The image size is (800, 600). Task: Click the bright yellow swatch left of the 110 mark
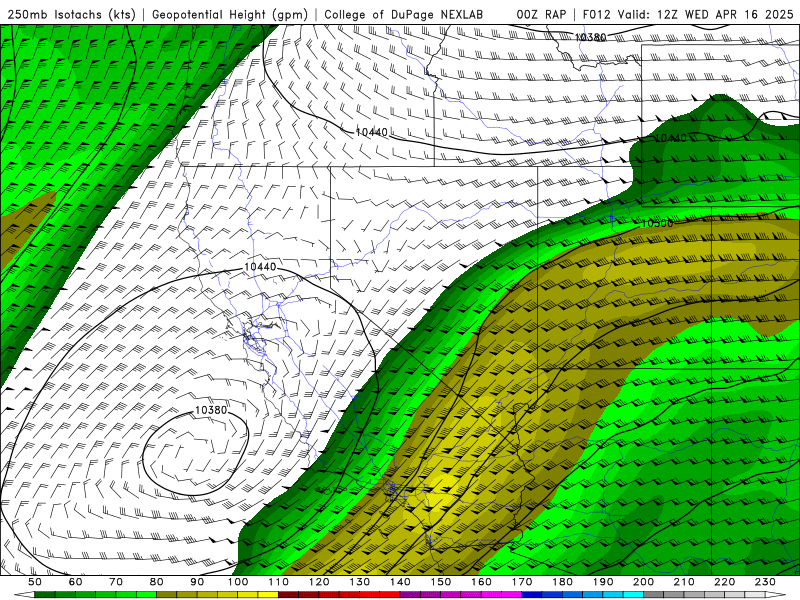pyautogui.click(x=268, y=595)
